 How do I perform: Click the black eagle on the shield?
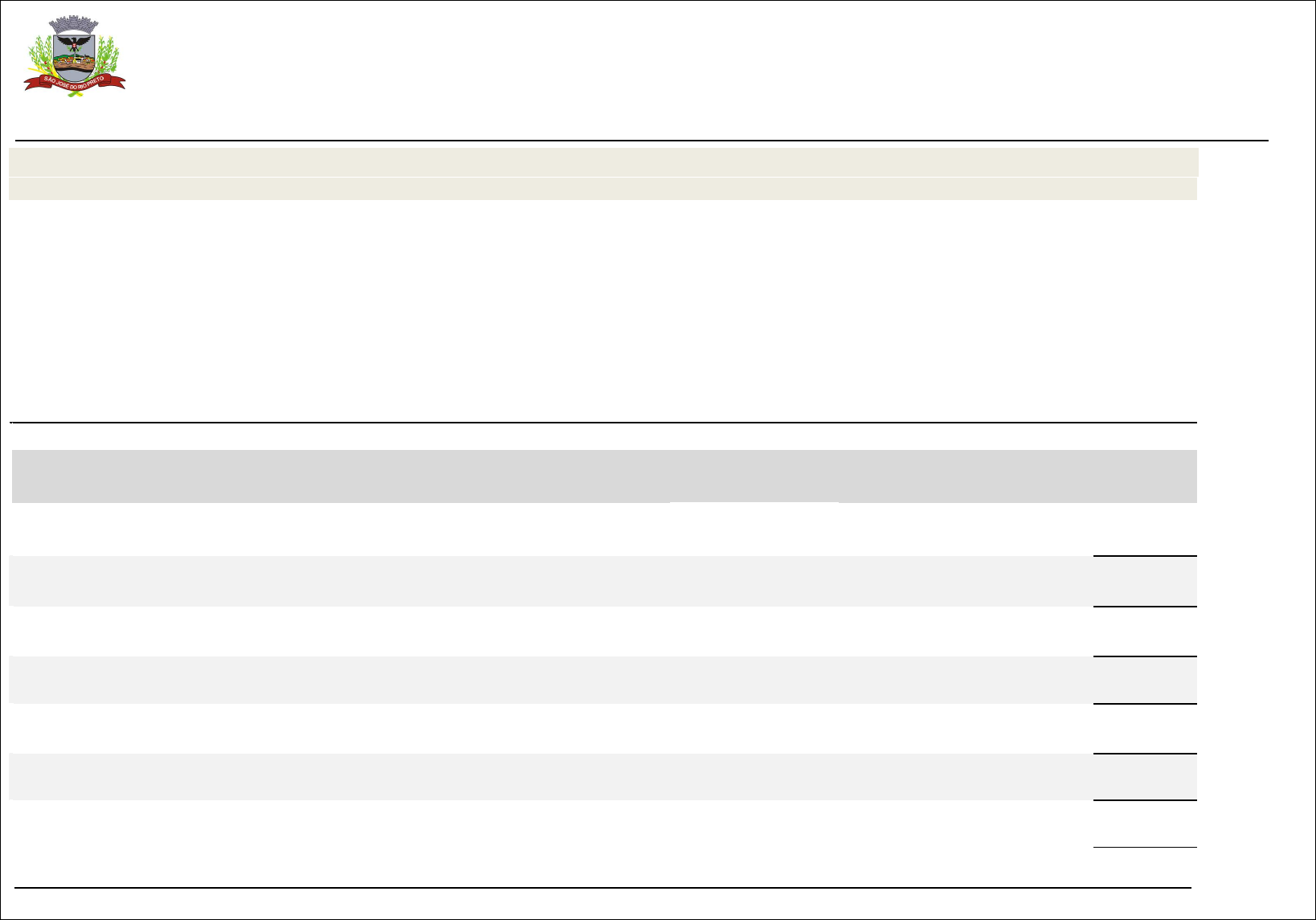click(x=75, y=43)
